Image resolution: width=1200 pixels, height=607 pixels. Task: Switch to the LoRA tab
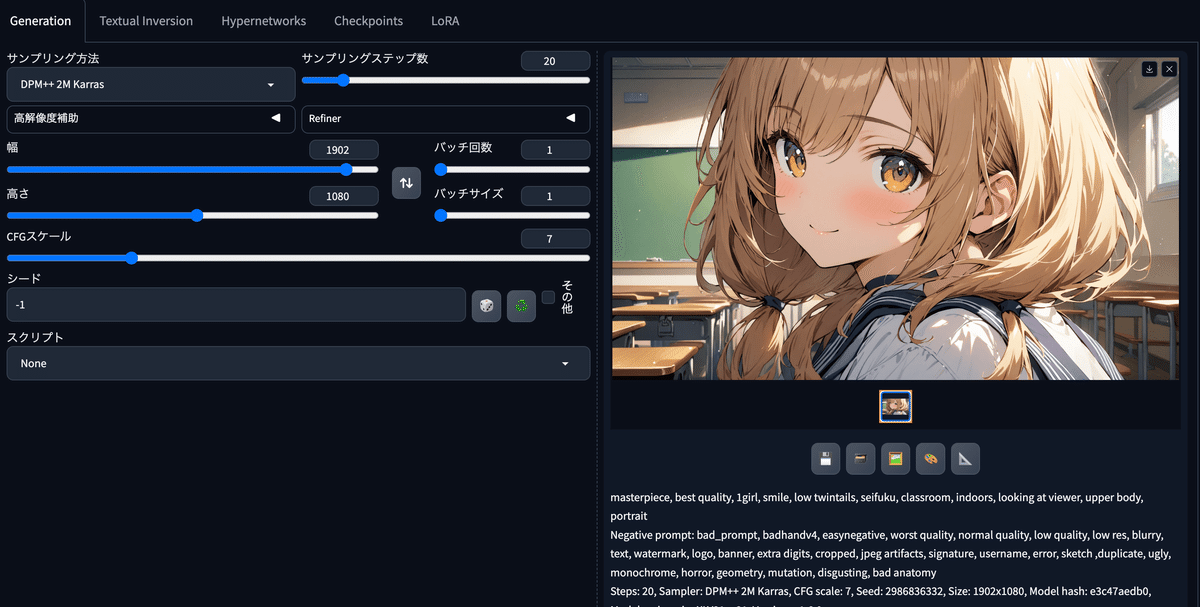click(445, 20)
